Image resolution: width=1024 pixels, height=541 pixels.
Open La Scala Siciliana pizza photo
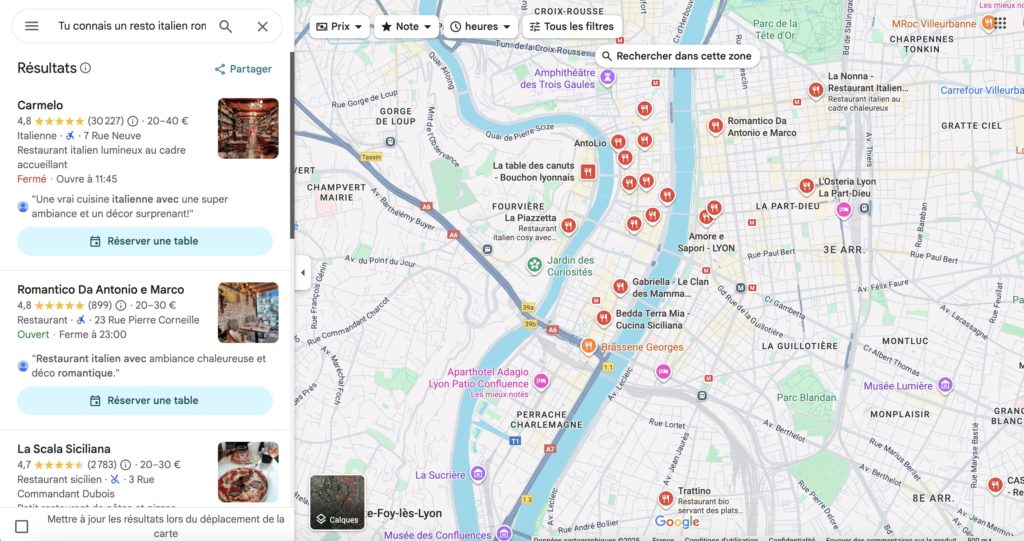(x=248, y=472)
